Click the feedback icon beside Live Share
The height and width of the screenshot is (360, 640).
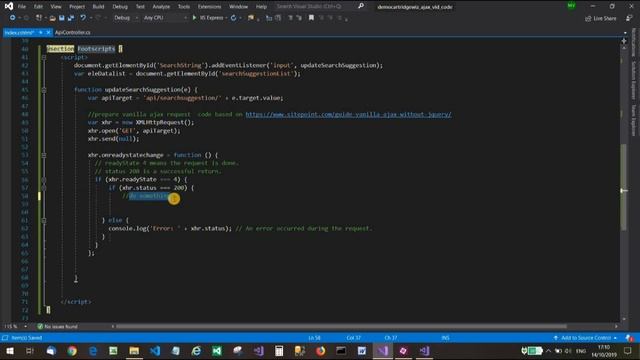pos(629,18)
